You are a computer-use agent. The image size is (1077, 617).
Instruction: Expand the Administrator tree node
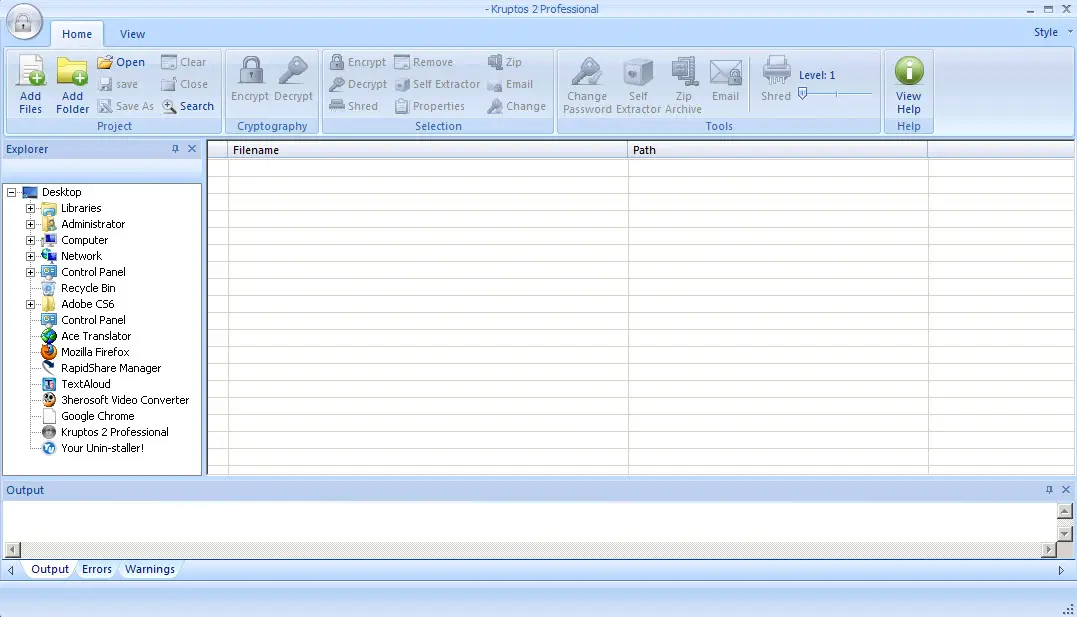30,224
